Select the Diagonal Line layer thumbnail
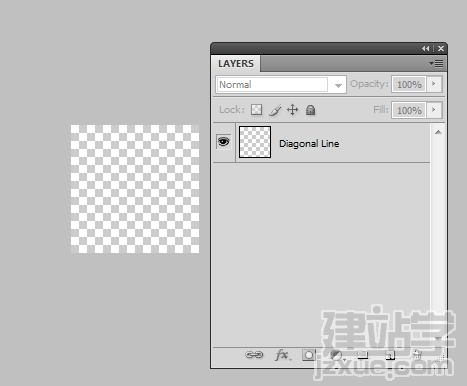467x386 pixels. [x=255, y=142]
